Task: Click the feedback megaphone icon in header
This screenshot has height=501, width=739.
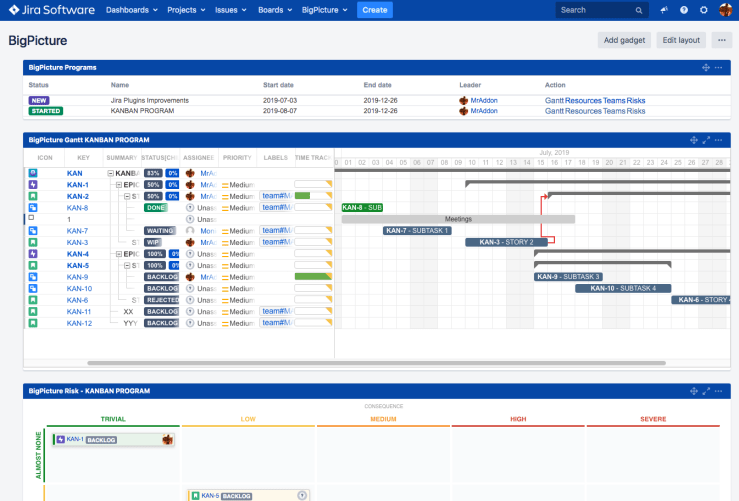Action: 664,10
